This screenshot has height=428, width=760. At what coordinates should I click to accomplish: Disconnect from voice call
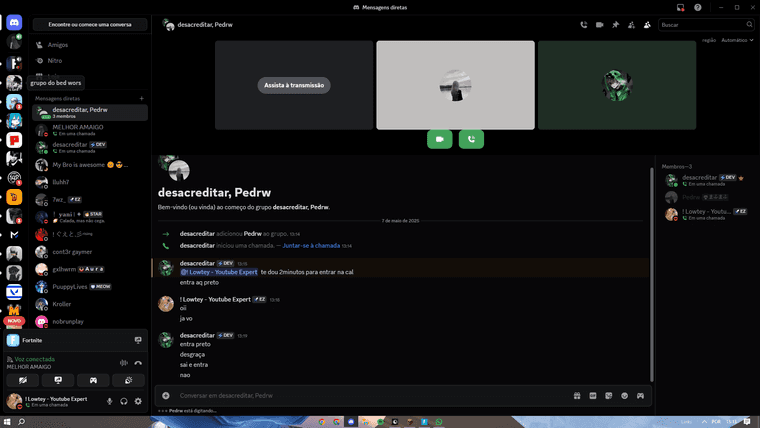pyautogui.click(x=138, y=363)
